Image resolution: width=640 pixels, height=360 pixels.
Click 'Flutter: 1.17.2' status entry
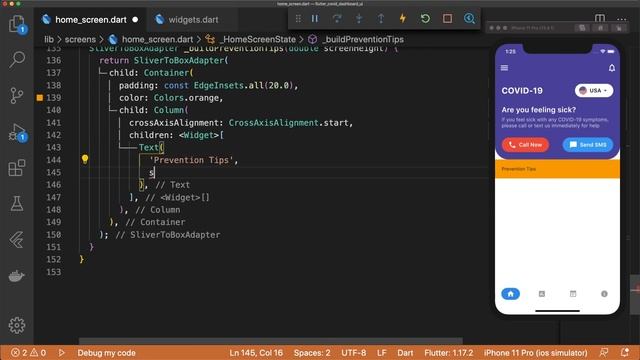click(449, 353)
